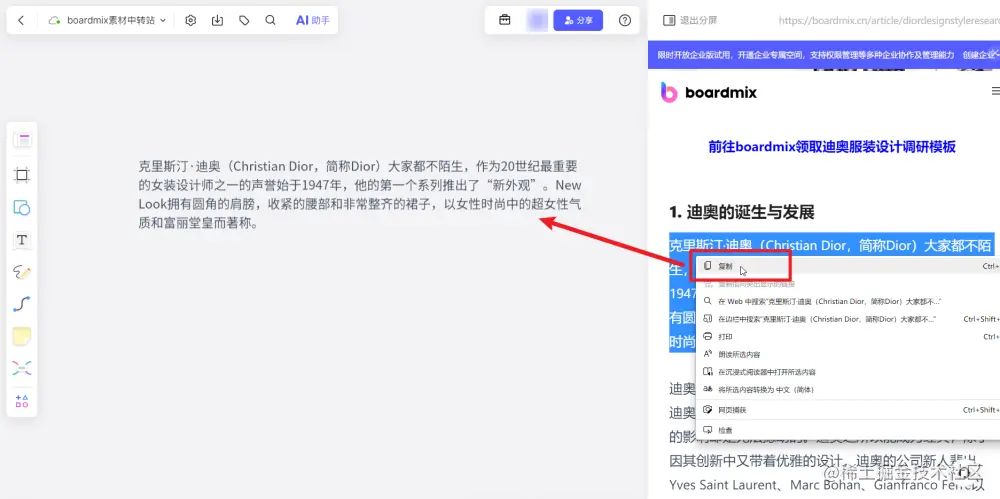The height and width of the screenshot is (499, 1000).
Task: Open the more tools icon at the sidebar bottom
Action: point(22,401)
